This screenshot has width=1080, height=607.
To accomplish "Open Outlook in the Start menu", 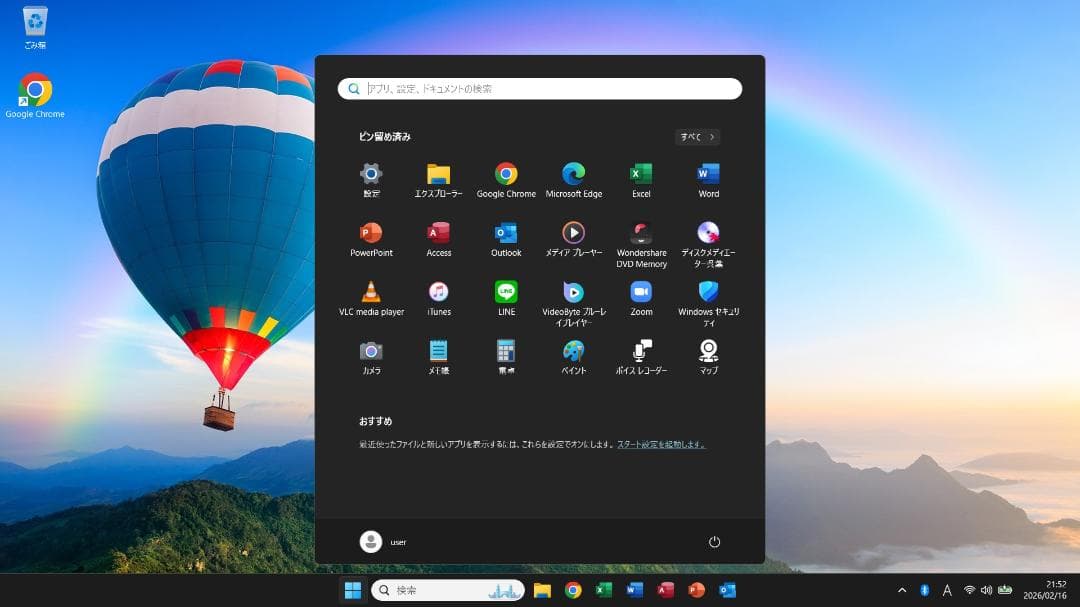I will click(506, 240).
